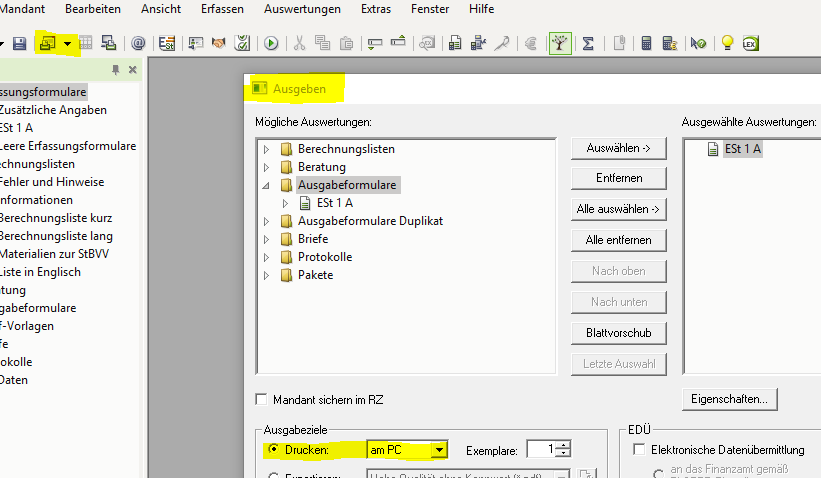Select the Drucken radio button
The image size is (821, 478).
273,450
